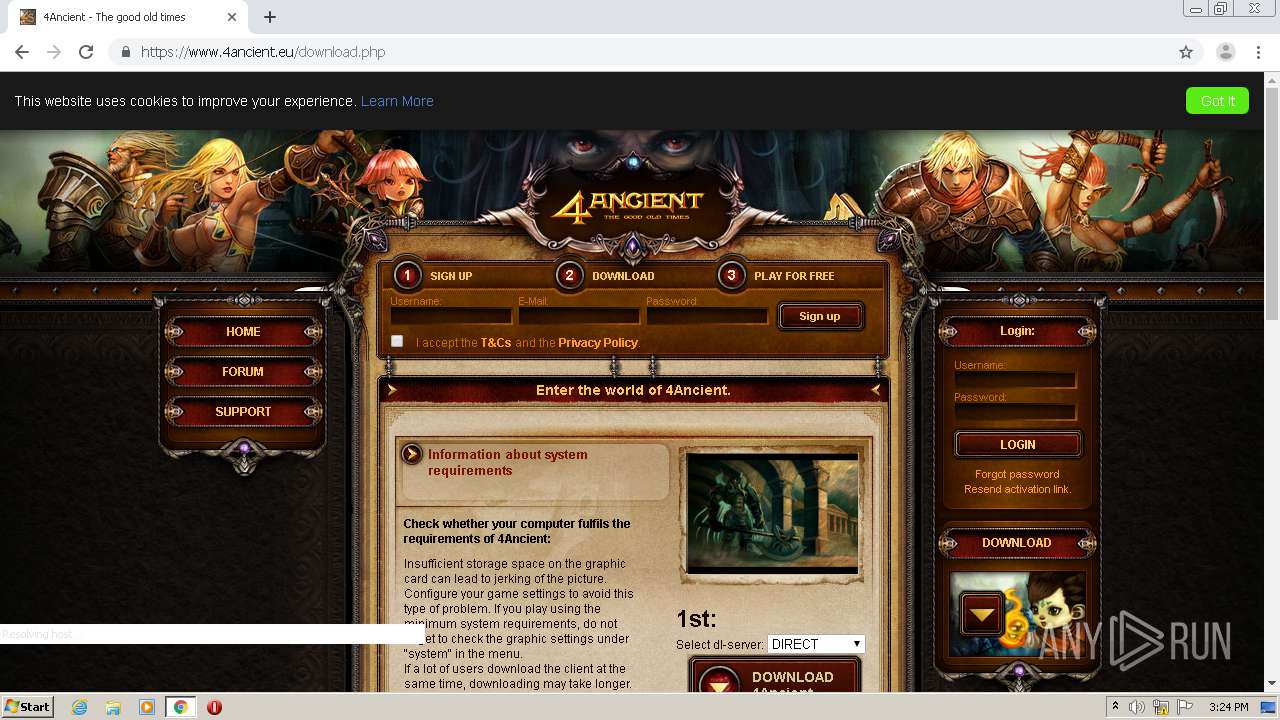Focus the sign-up Username field
The image size is (1280, 720).
[451, 316]
